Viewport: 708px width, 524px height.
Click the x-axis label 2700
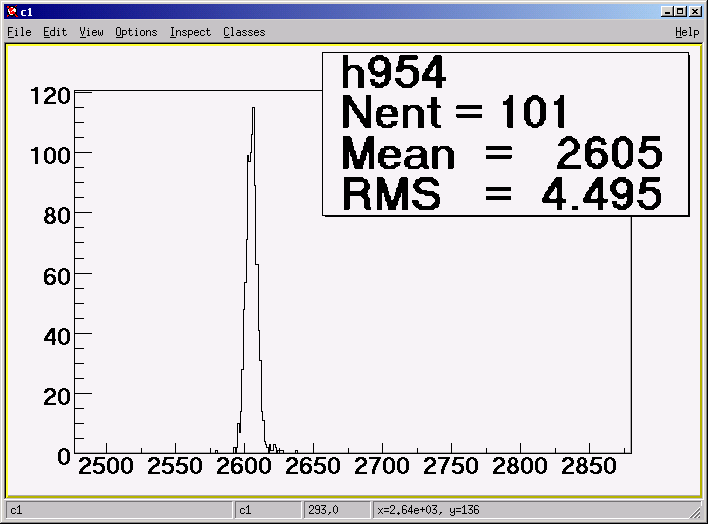[382, 466]
